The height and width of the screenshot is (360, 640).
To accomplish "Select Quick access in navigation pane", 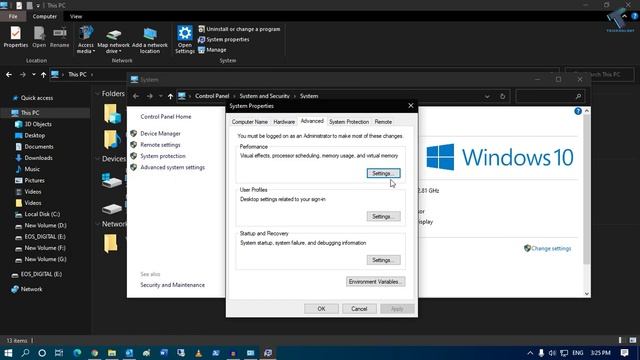I will pyautogui.click(x=37, y=98).
